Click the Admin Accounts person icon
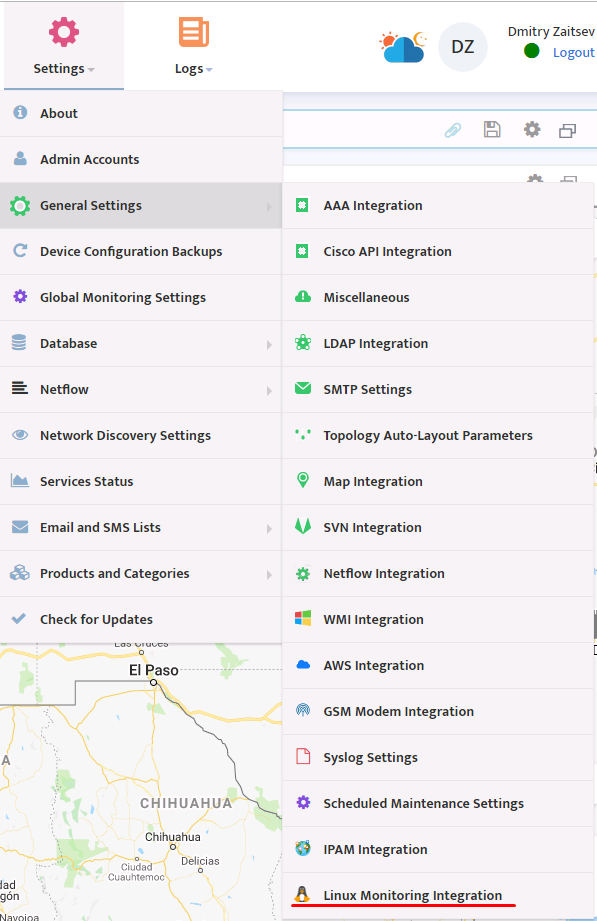 coord(20,158)
